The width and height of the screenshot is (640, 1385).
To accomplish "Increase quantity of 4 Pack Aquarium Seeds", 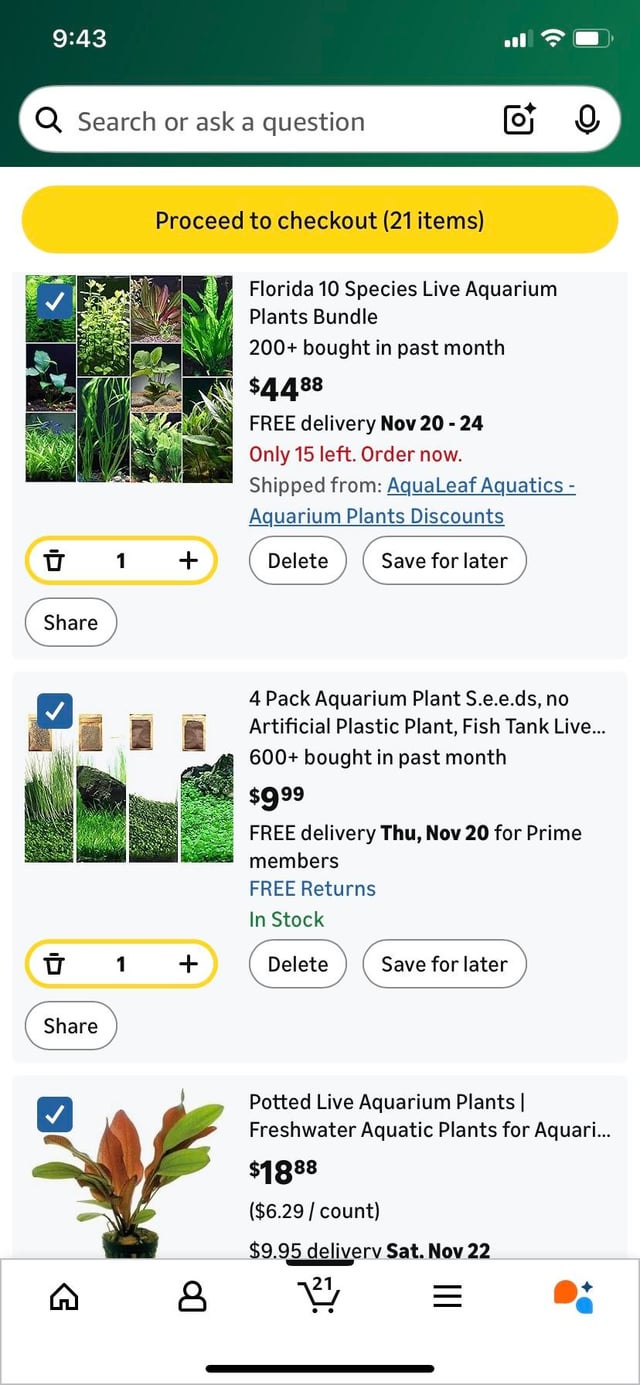I will coord(188,964).
